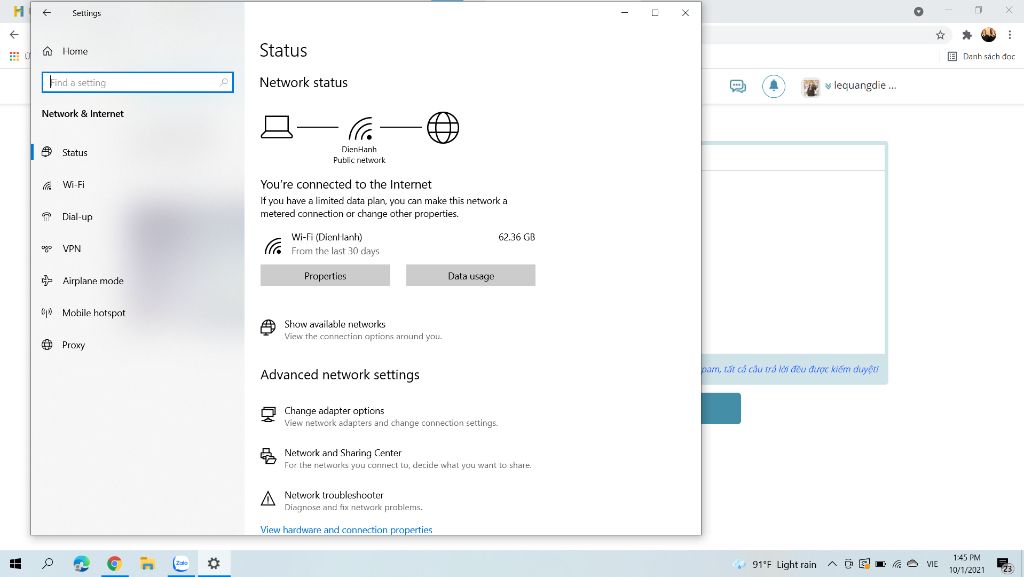Image resolution: width=1024 pixels, height=577 pixels.
Task: Click the 62.36 GB data usage value
Action: pos(517,237)
